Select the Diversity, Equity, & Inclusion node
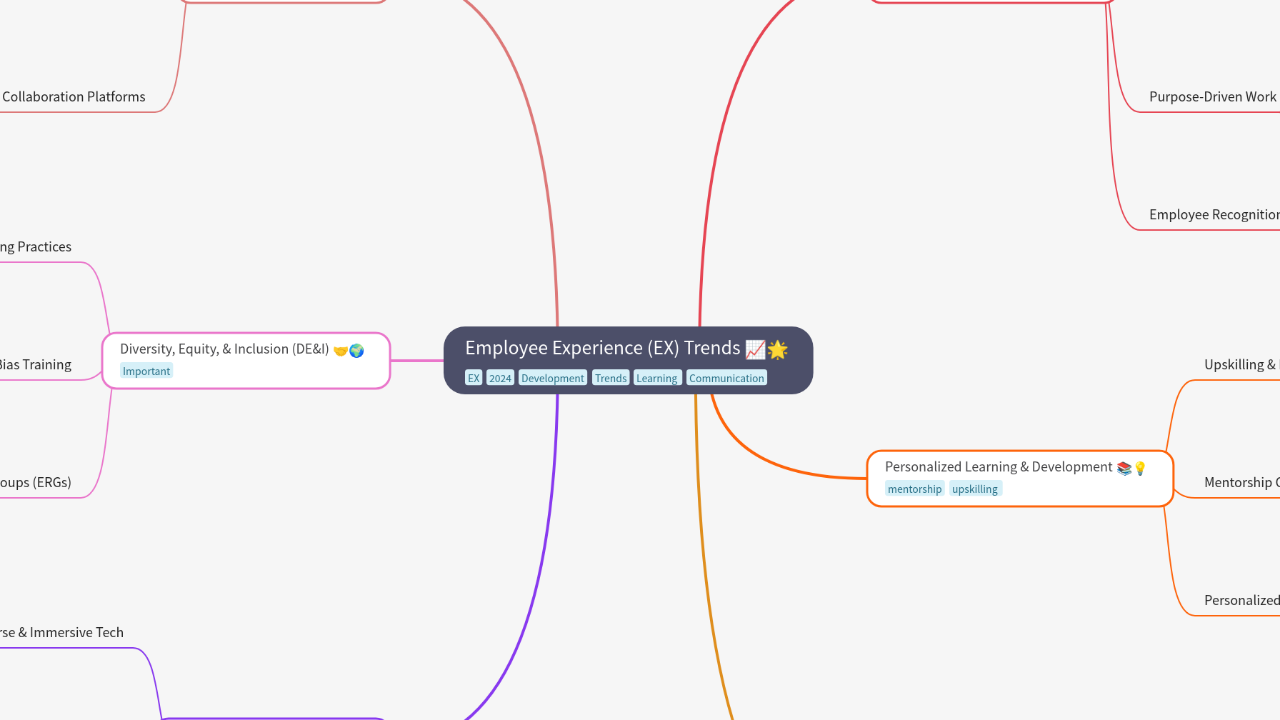This screenshot has width=1280, height=720. tap(246, 360)
